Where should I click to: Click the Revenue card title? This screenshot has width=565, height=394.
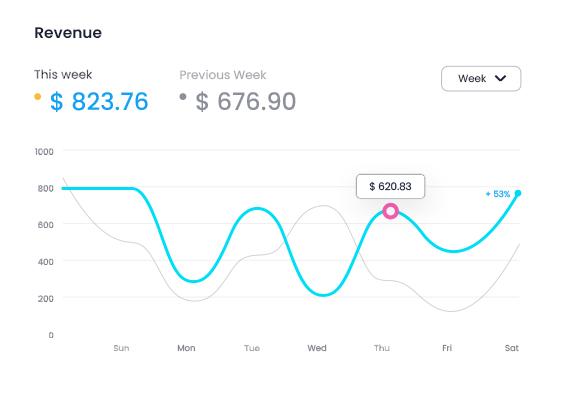68,33
